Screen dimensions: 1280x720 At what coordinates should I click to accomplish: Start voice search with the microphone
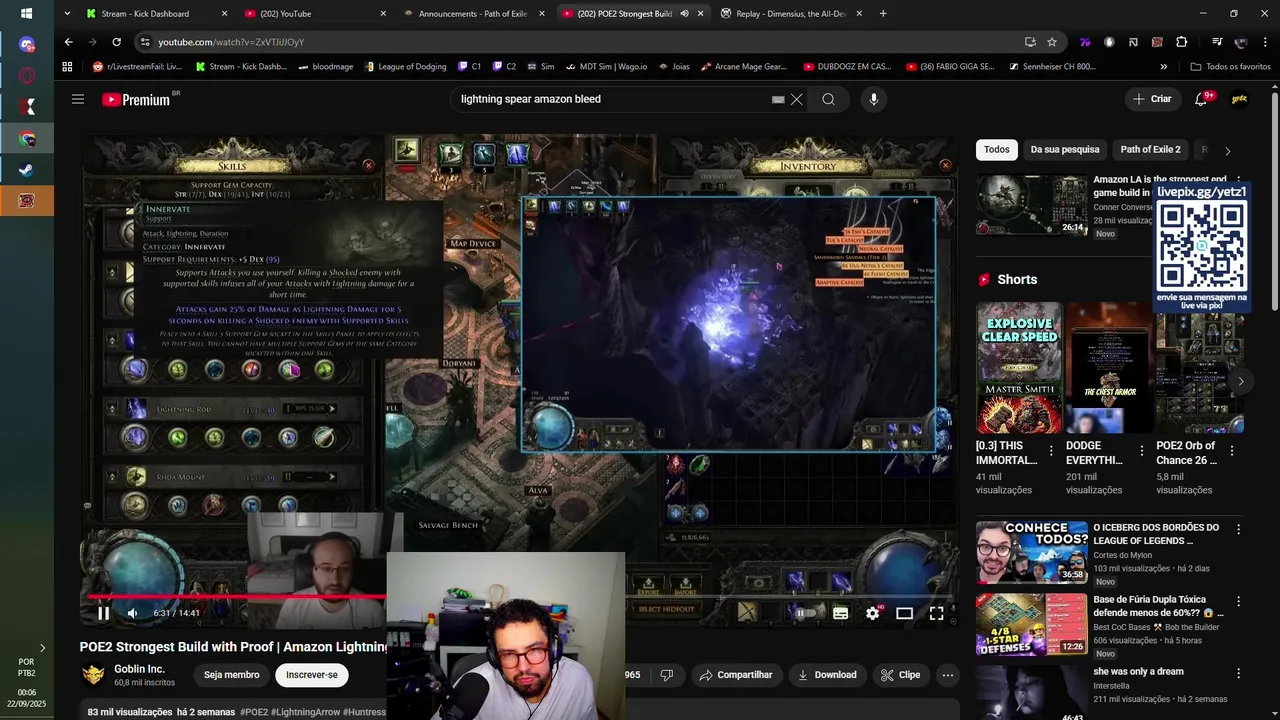click(x=874, y=99)
